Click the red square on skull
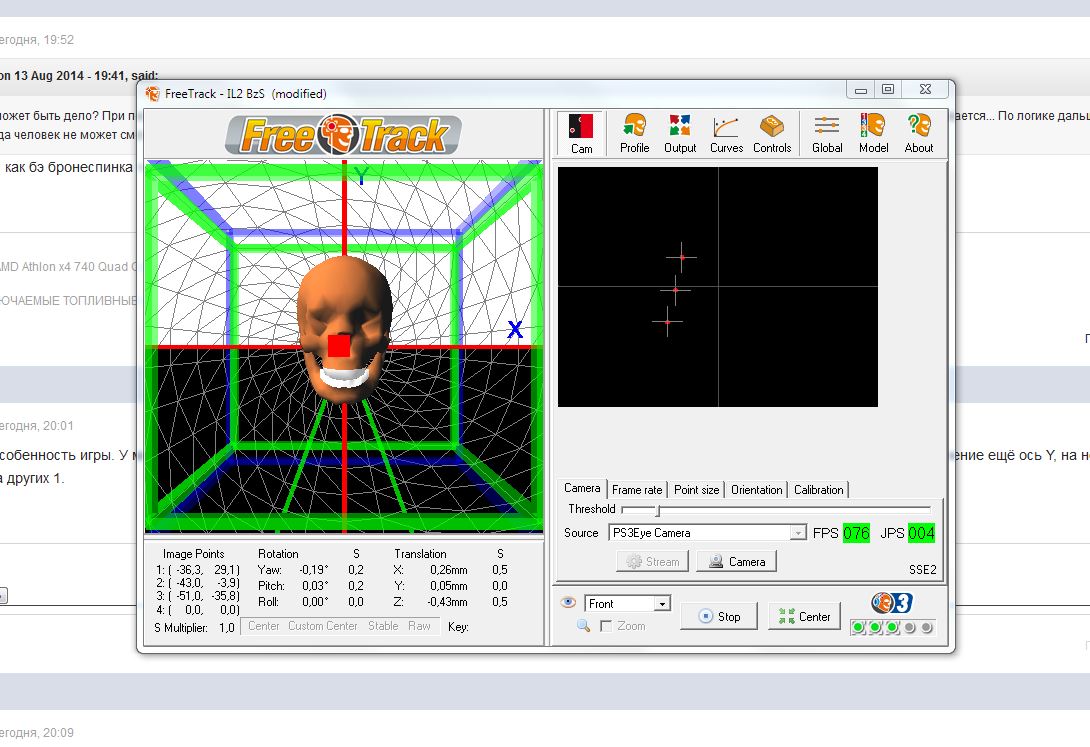The width and height of the screenshot is (1090, 747). [339, 345]
